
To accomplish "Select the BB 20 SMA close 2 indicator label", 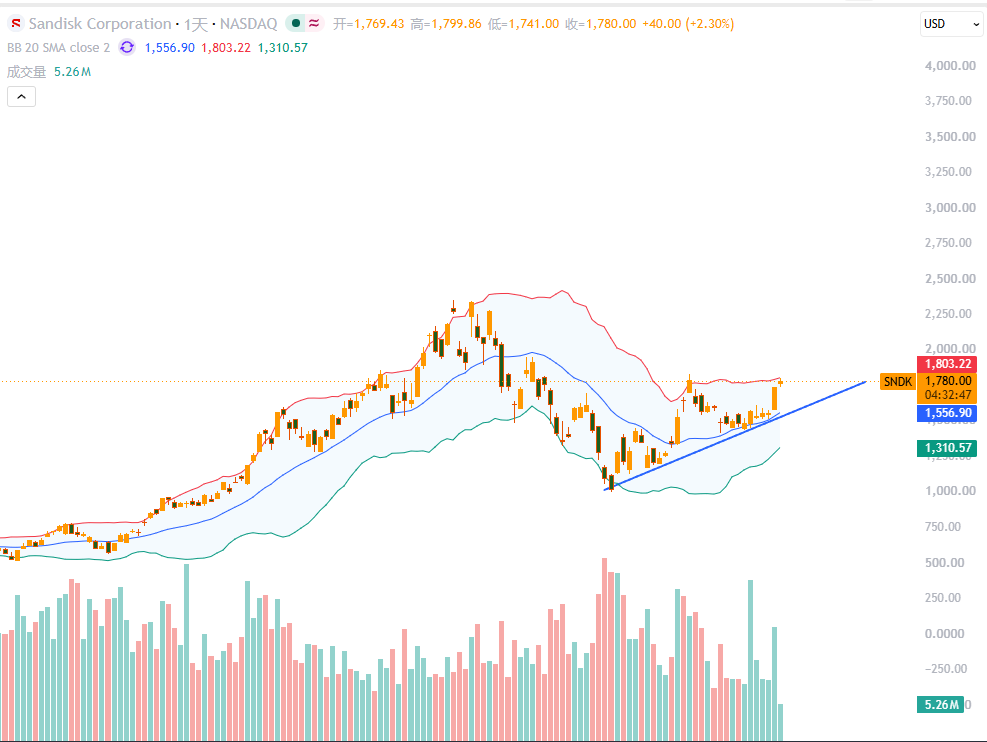I will pyautogui.click(x=59, y=48).
